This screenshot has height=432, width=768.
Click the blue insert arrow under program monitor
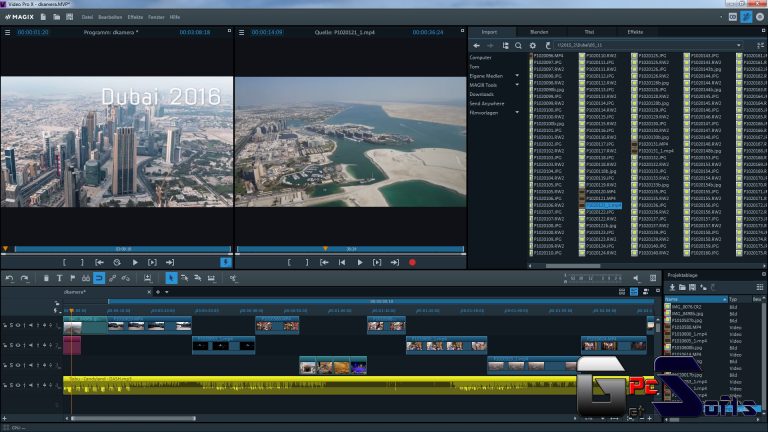pos(225,262)
